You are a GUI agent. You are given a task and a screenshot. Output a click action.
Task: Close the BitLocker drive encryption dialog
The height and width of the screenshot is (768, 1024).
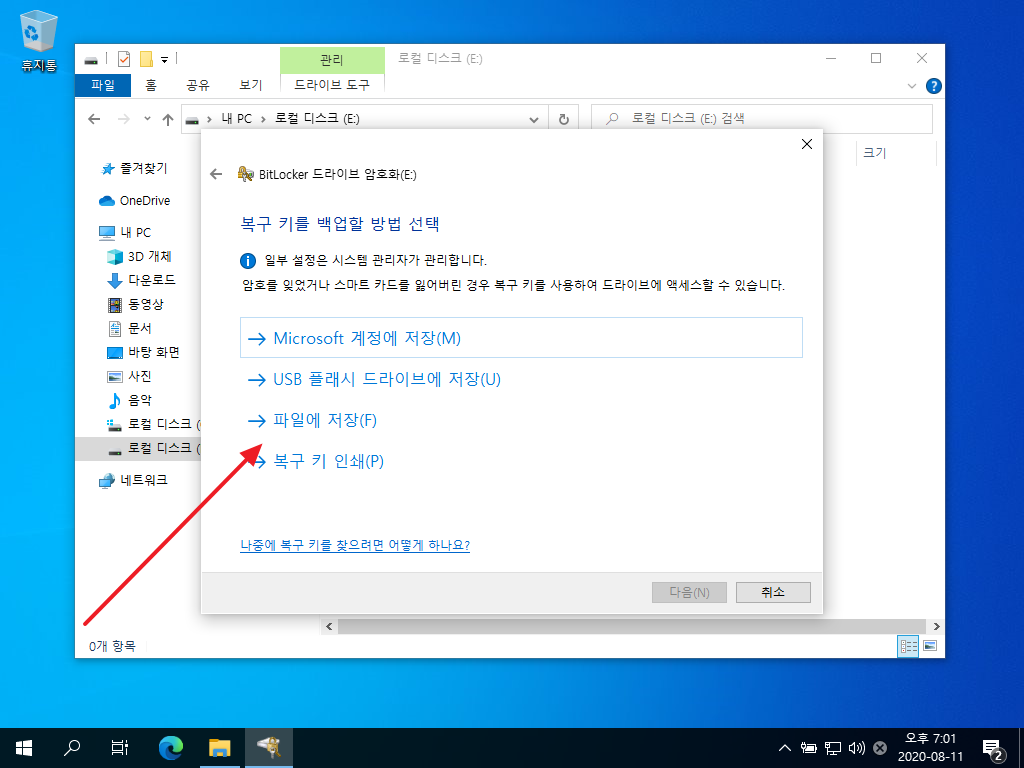pos(807,144)
